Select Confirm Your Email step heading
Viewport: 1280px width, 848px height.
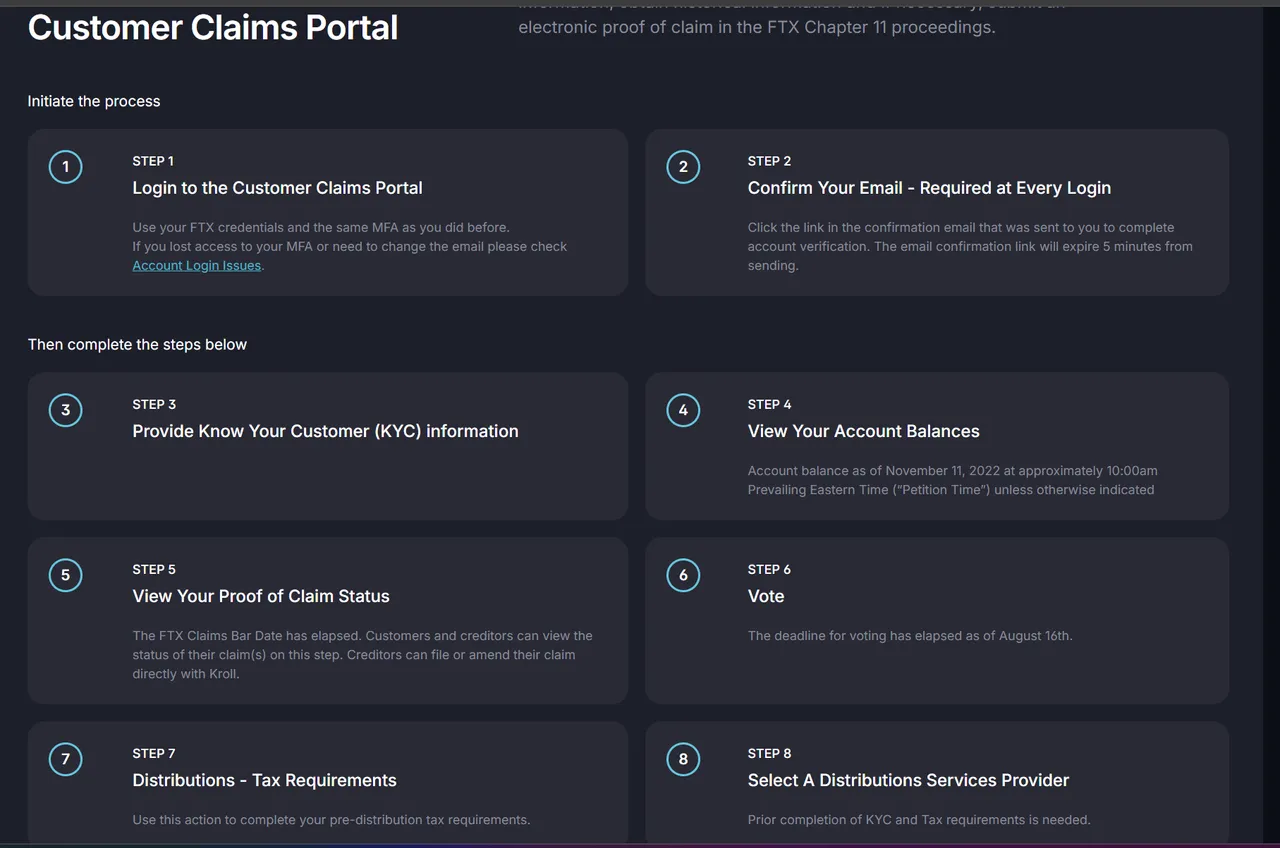point(929,188)
